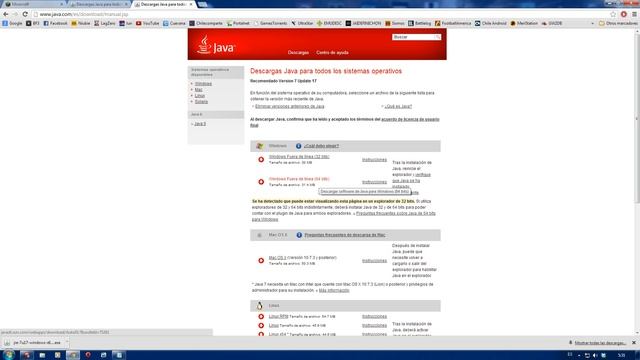This screenshot has height=360, width=640.
Task: Click the Windows link in the sidebar
Action: 203,84
